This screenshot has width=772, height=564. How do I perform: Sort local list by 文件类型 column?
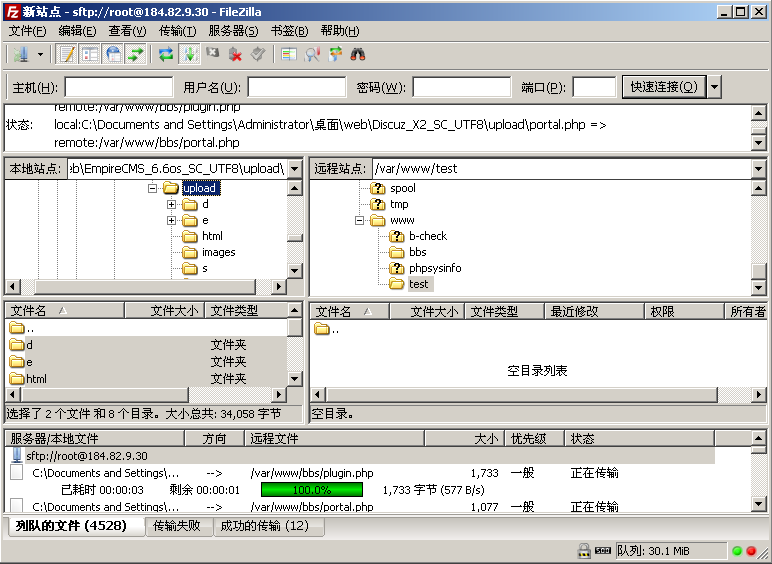(246, 311)
